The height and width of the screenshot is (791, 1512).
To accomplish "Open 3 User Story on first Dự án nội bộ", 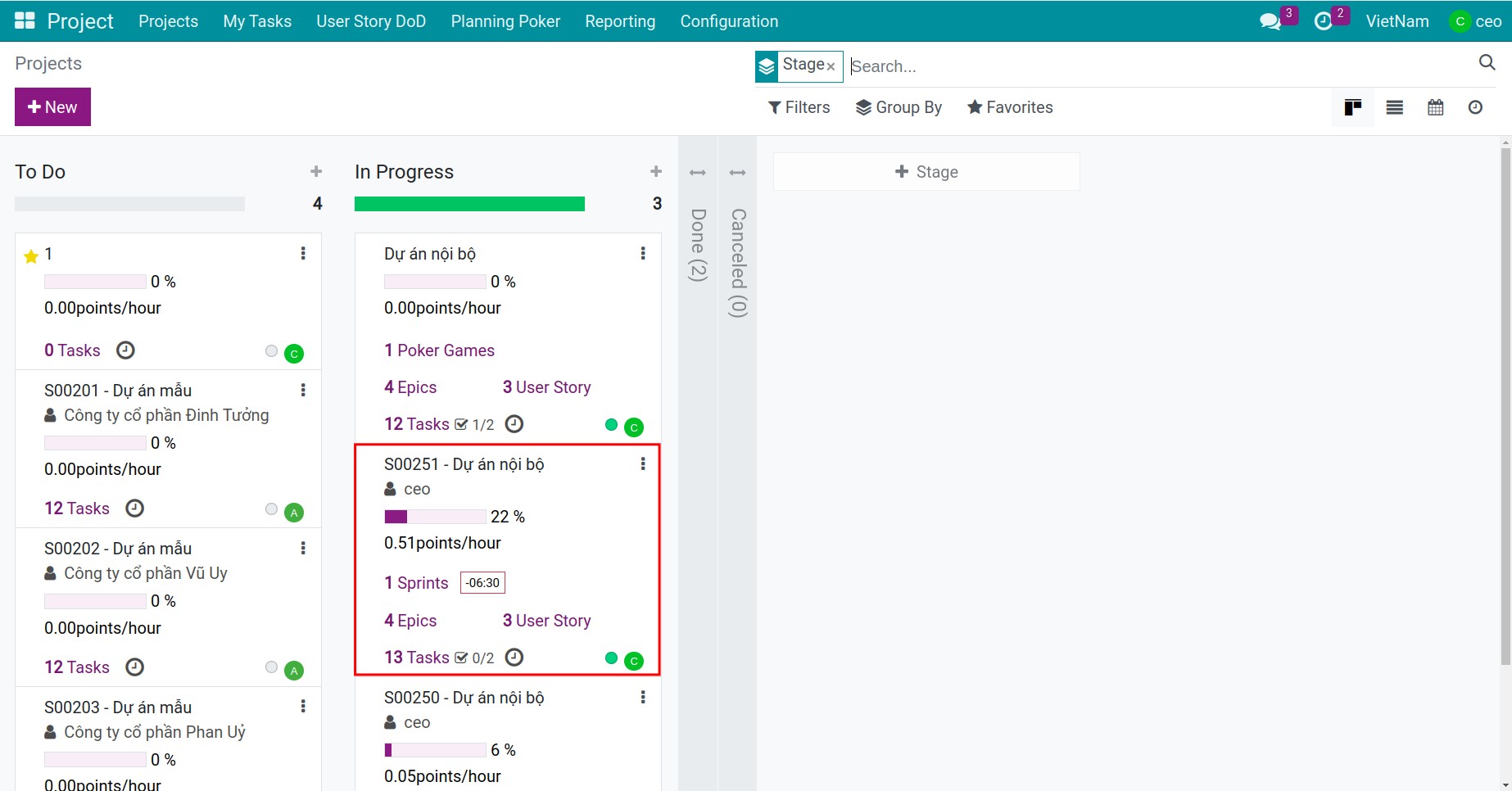I will (x=546, y=387).
